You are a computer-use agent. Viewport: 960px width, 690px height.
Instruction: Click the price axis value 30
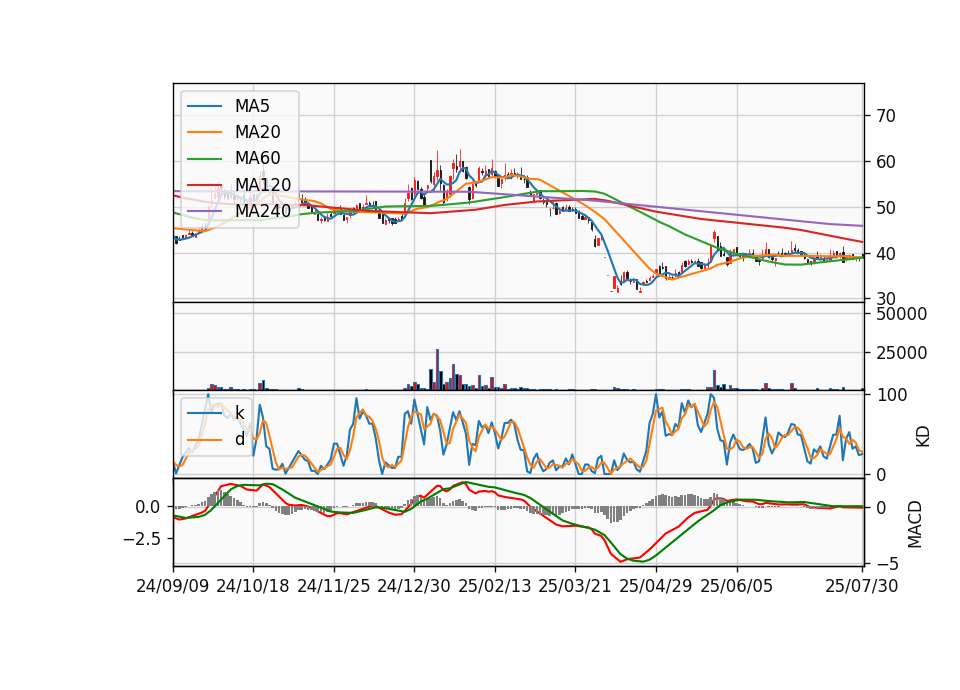pos(886,299)
